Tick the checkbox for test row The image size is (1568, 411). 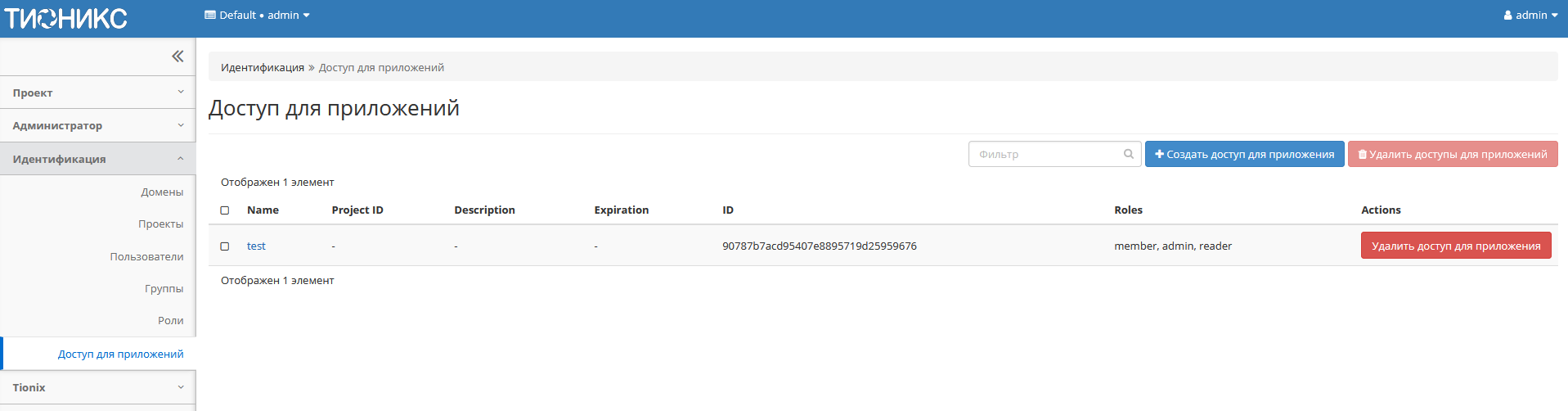[x=225, y=246]
